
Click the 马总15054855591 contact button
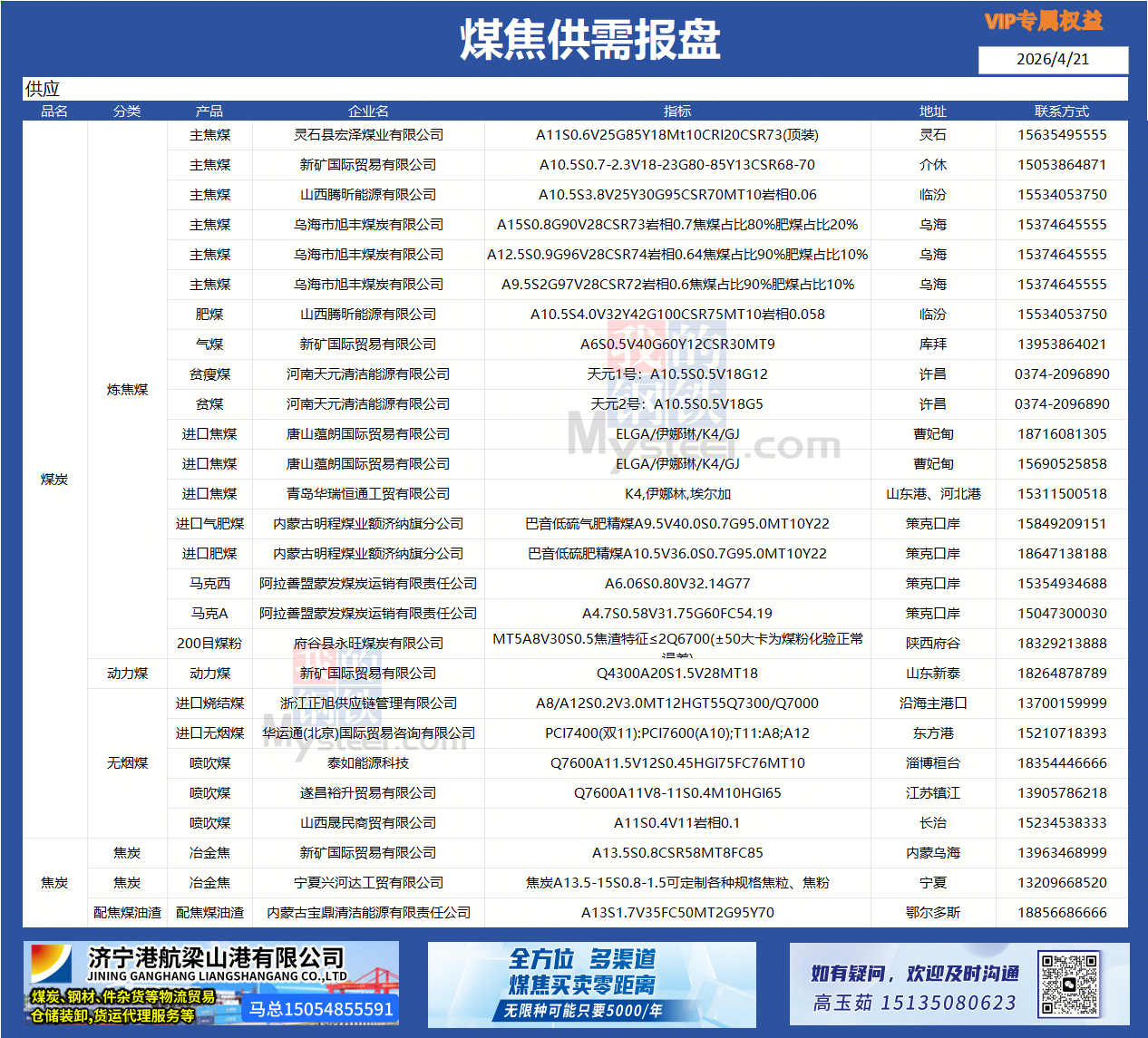click(321, 1009)
